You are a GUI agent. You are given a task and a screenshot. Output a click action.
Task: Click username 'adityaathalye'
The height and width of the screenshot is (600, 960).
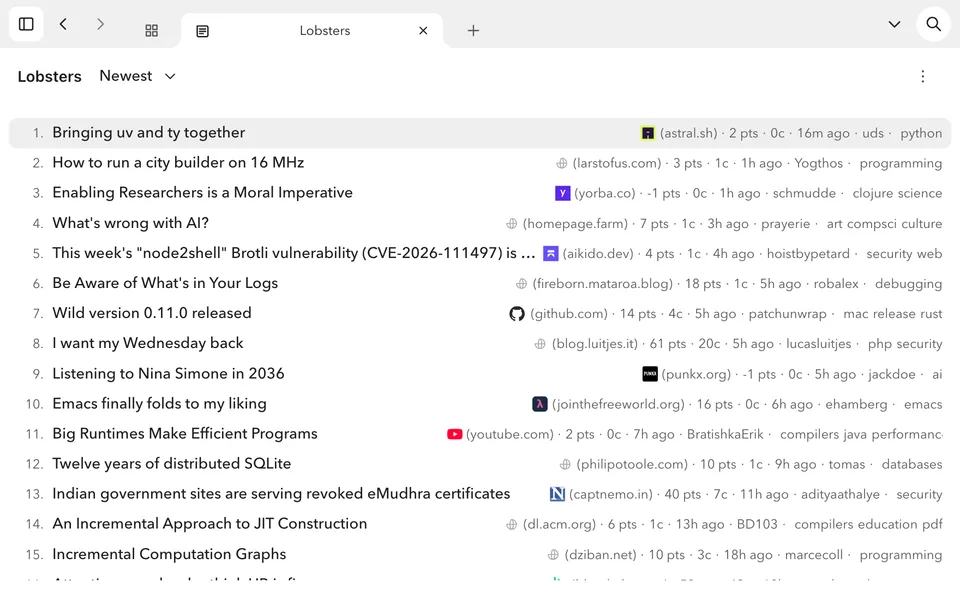pyautogui.click(x=840, y=495)
